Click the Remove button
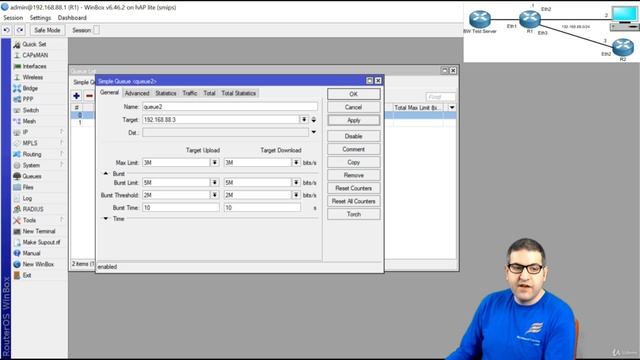The image size is (640, 360). click(353, 175)
